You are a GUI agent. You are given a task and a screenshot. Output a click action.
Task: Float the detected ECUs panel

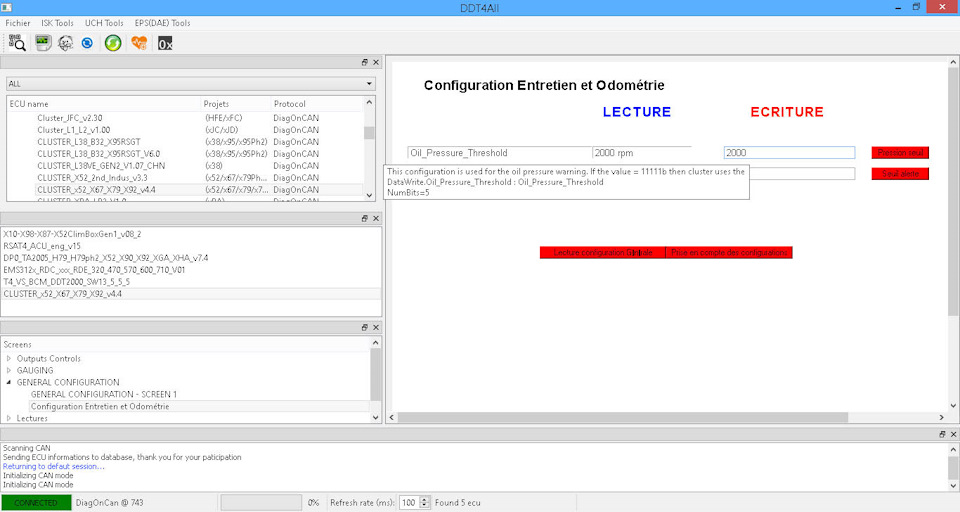[x=365, y=219]
